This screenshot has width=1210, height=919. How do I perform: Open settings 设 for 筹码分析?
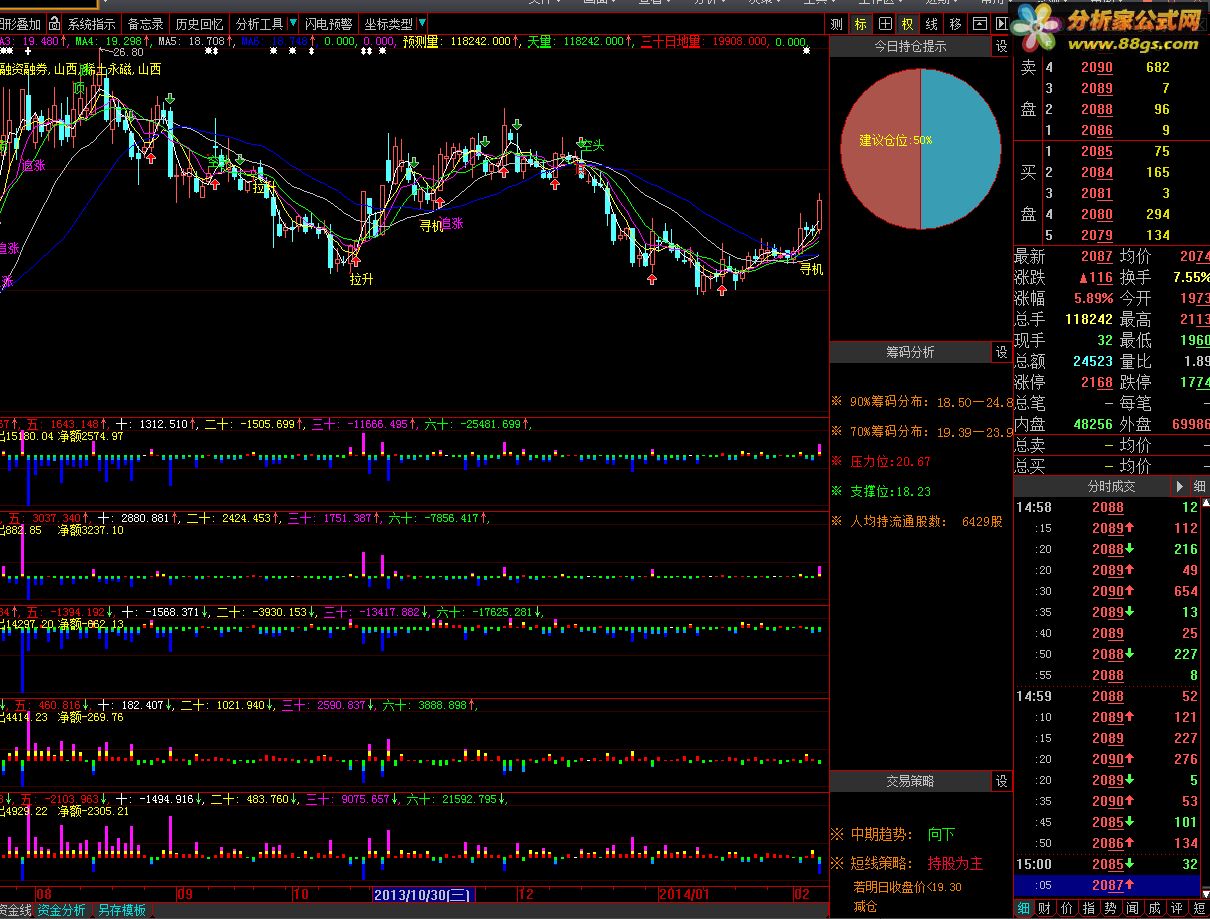point(1001,352)
